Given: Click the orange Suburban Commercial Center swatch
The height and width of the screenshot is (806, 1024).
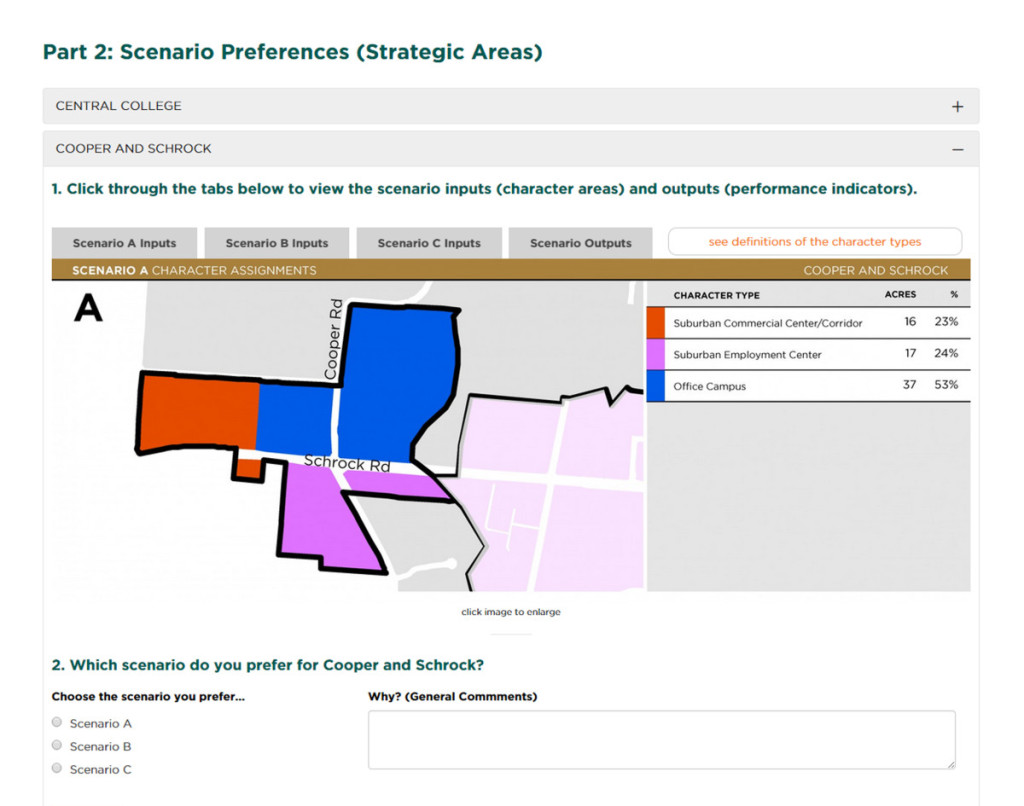Looking at the screenshot, I should 656,323.
